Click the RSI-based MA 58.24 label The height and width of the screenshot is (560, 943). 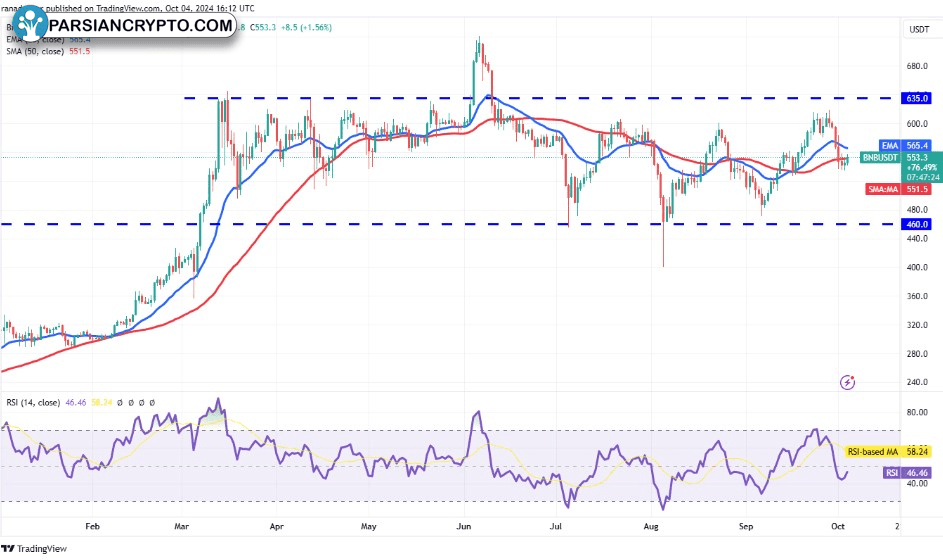coord(888,452)
